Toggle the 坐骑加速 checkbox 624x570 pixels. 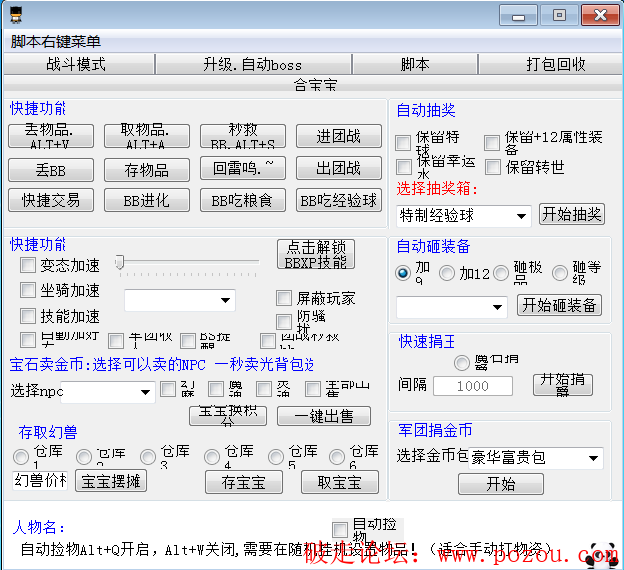pos(28,291)
